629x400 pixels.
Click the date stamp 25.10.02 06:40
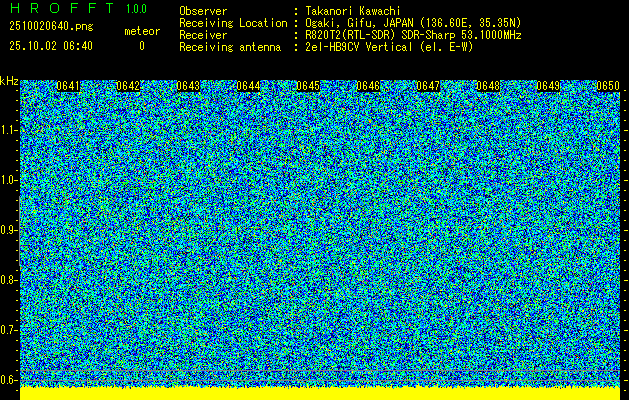coord(51,46)
